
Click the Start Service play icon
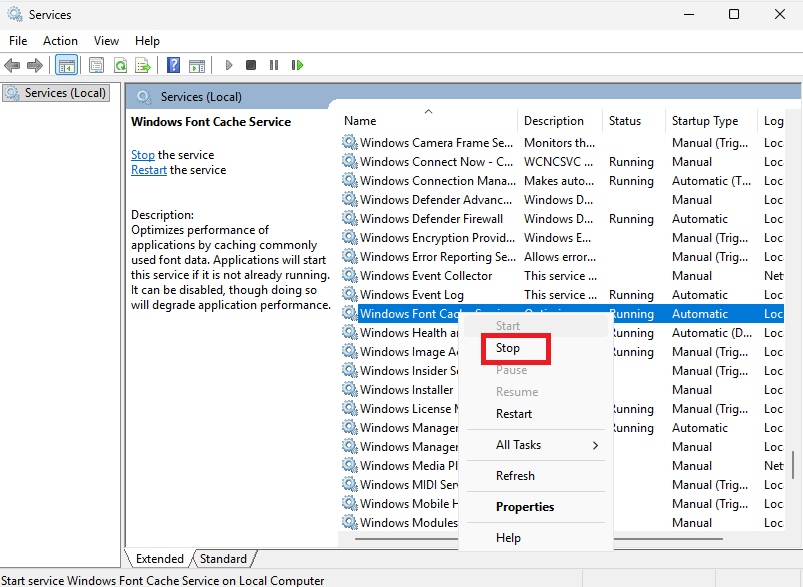[229, 65]
